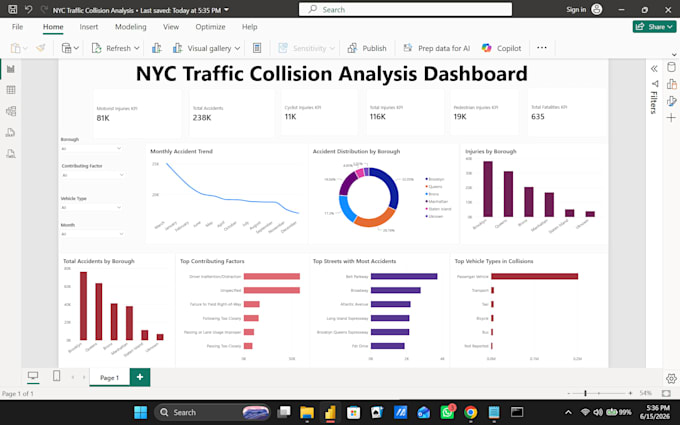Click the Sign in link
Image resolution: width=680 pixels, height=425 pixels.
576,10
